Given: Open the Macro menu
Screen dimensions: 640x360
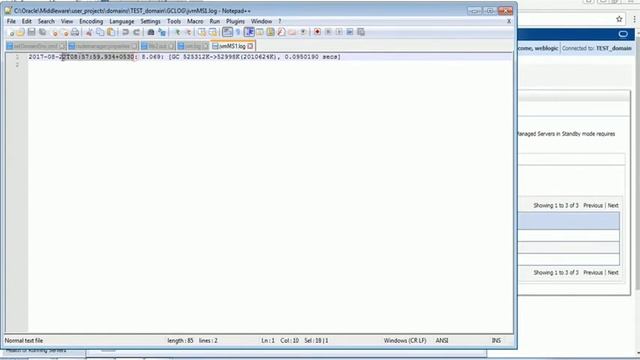Looking at the screenshot, I should 195,21.
